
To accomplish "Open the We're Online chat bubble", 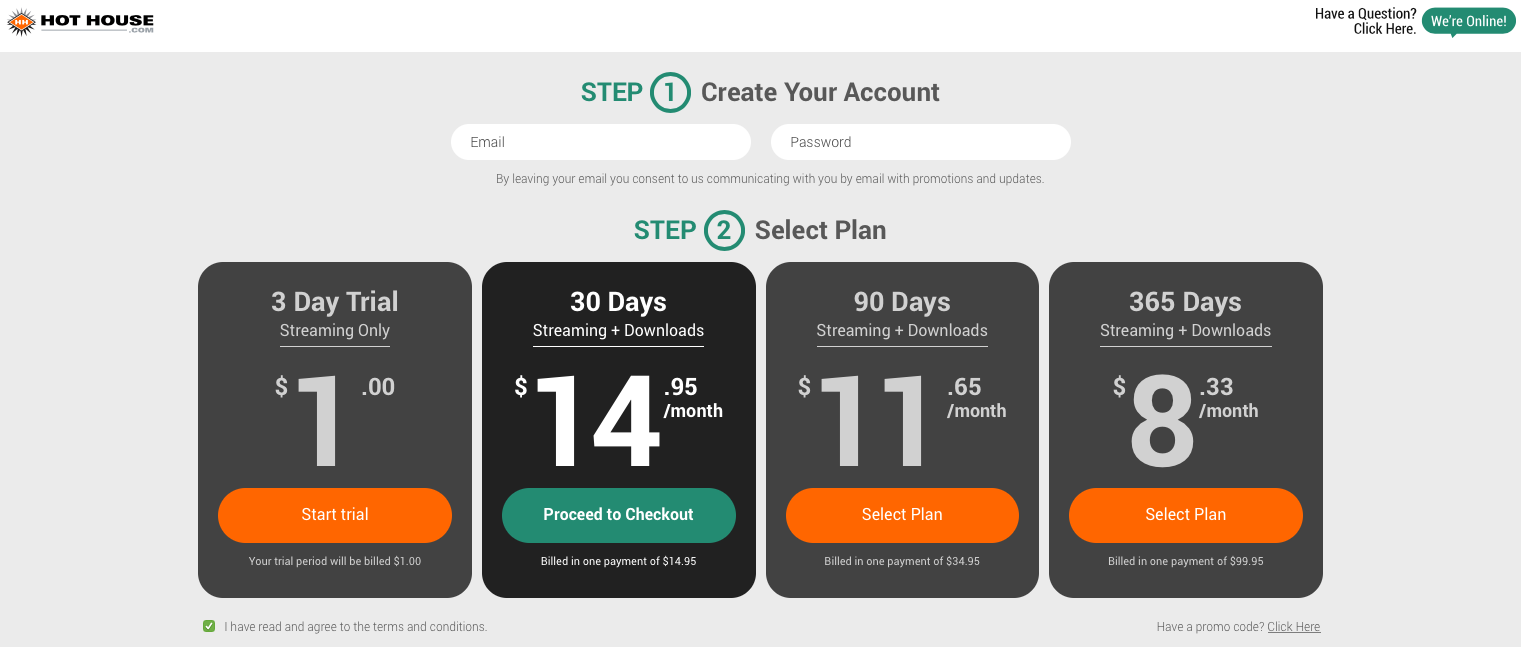I will tap(1468, 21).
